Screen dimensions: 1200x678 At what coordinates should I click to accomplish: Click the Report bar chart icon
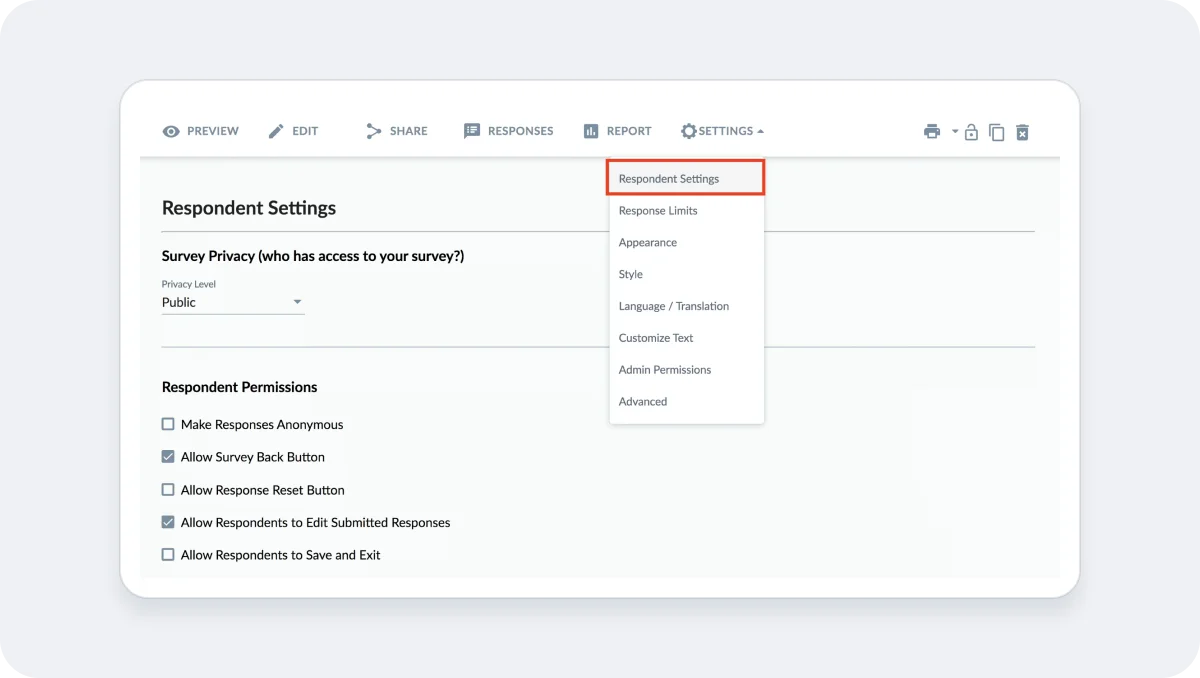tap(590, 130)
